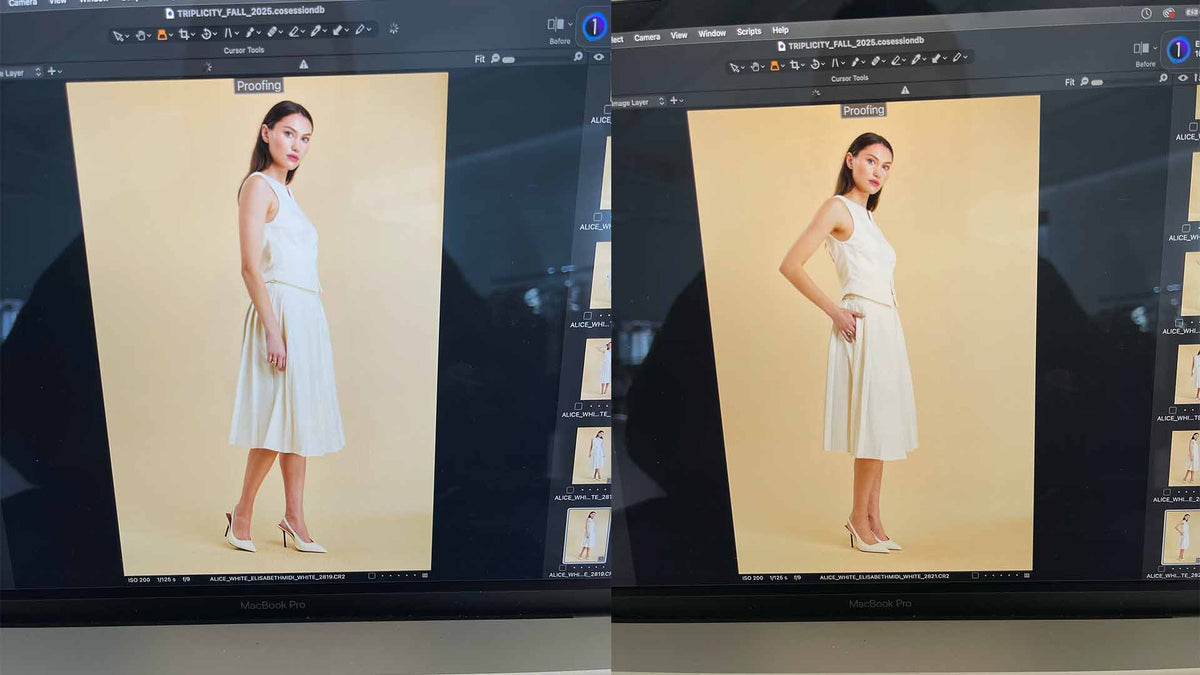Screen dimensions: 1200x675
Task: Adjust the zoom slider beside Fit on right laptop
Action: pyautogui.click(x=1097, y=83)
